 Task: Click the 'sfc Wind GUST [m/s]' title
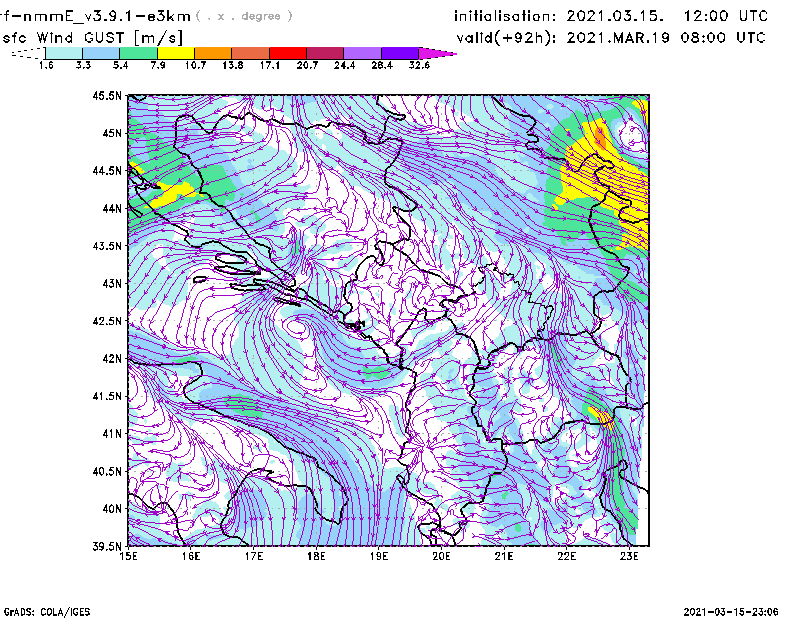click(92, 38)
